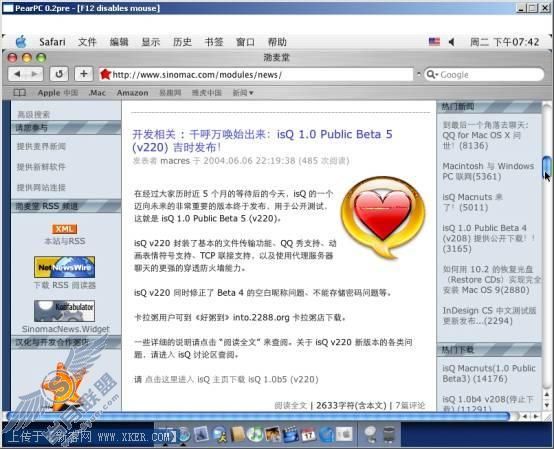The width and height of the screenshot is (554, 449).
Task: Click the vertical scrollbar thumb
Action: click(547, 168)
